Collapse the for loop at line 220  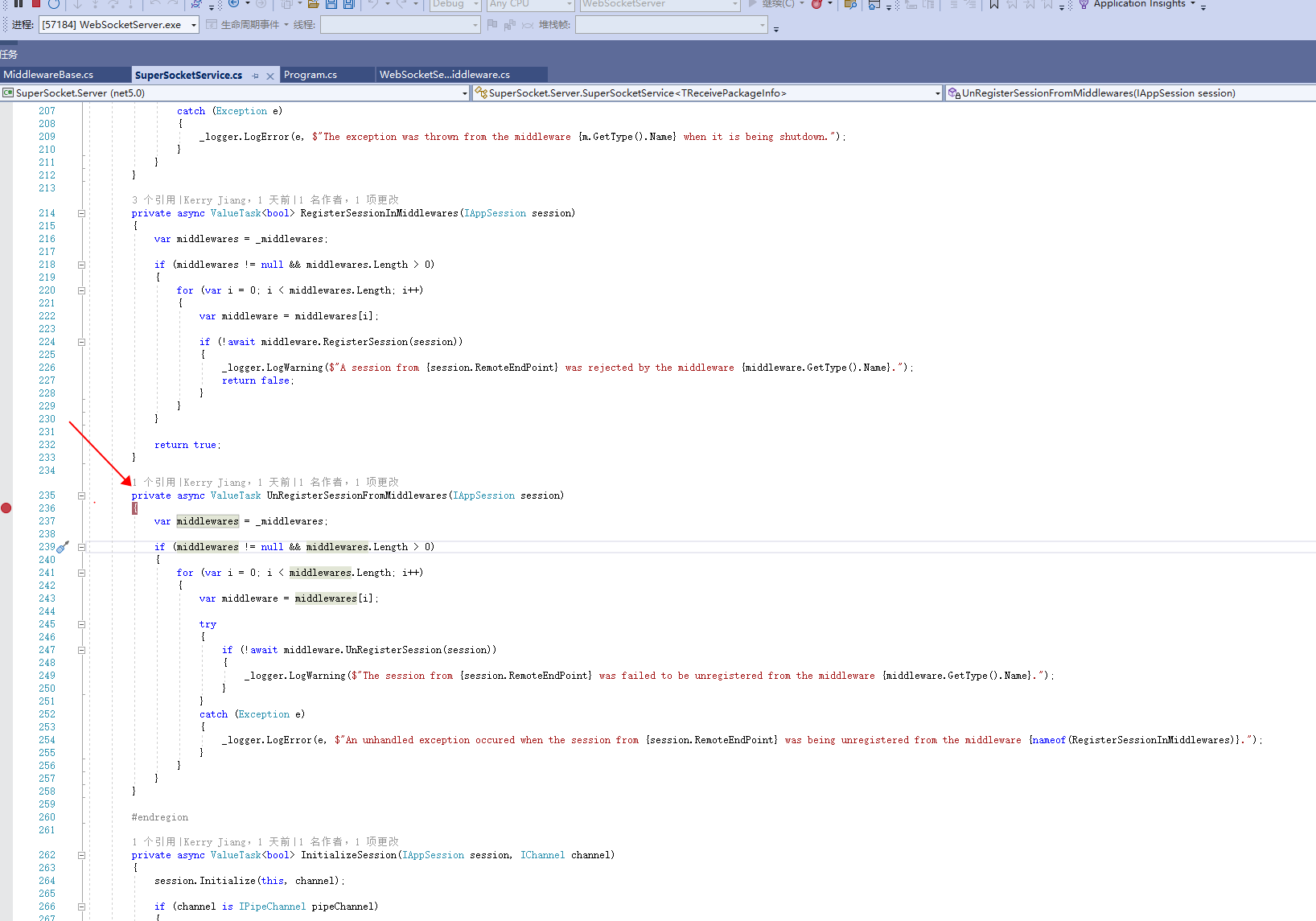81,290
